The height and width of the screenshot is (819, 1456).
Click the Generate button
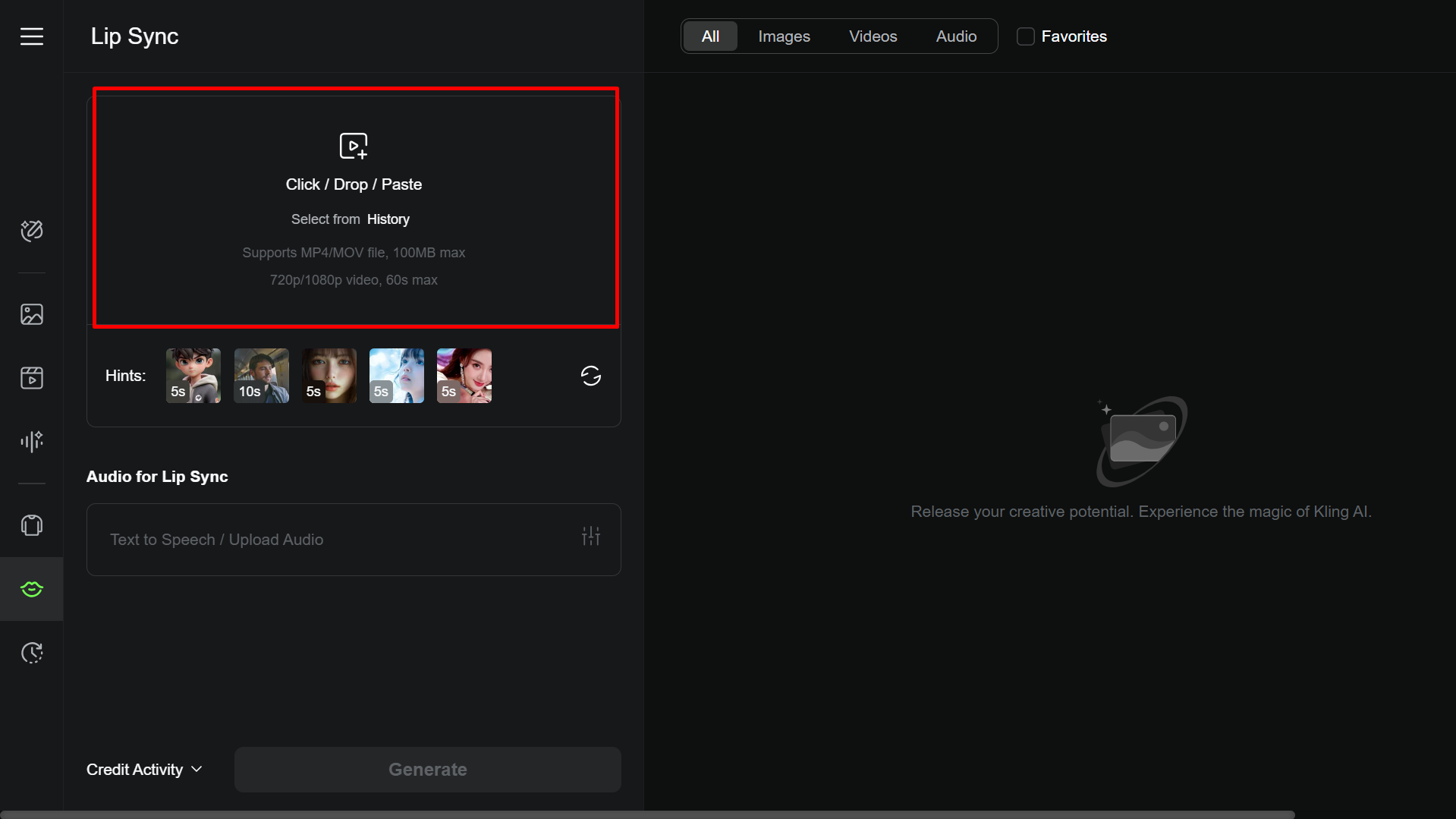point(427,769)
